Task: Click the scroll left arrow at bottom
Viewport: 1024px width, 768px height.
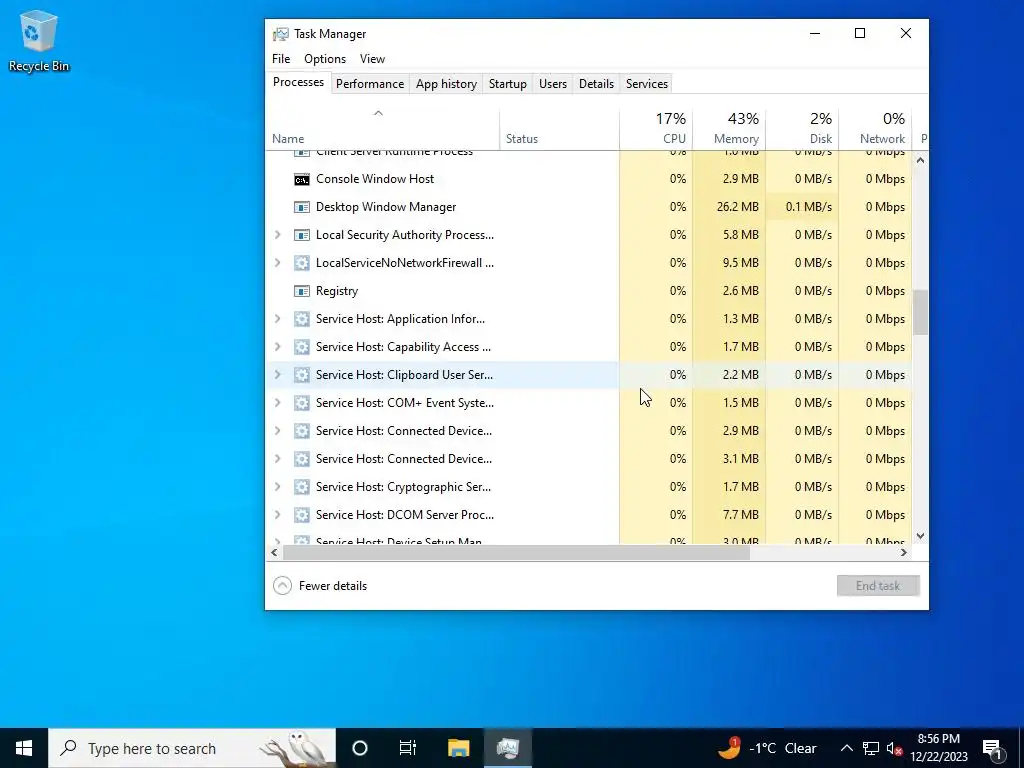Action: coord(274,552)
